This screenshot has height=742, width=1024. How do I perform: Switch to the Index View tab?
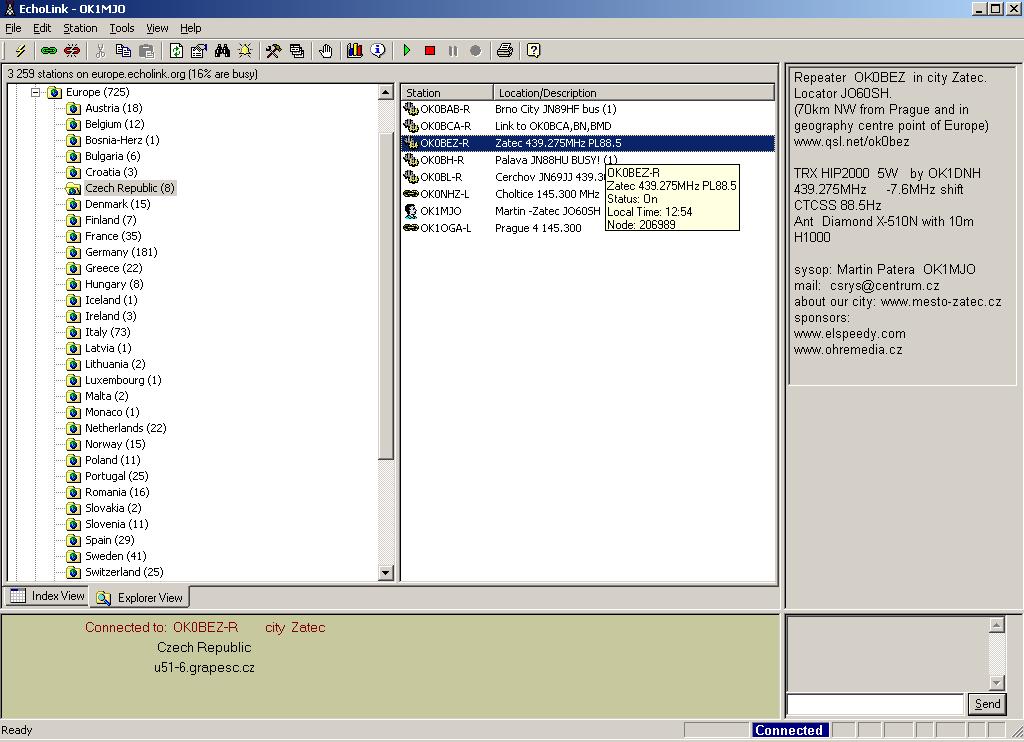47,596
